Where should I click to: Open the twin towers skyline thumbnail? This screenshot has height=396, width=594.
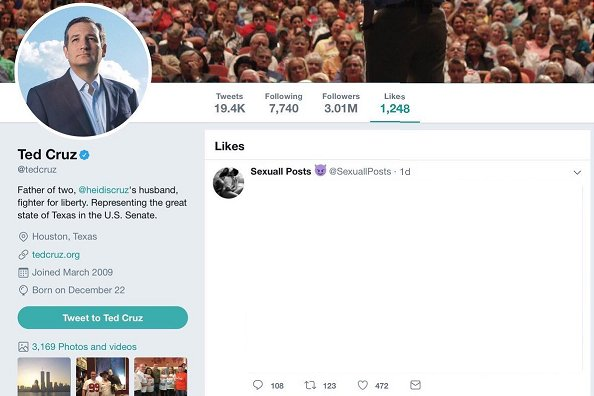pos(44,377)
